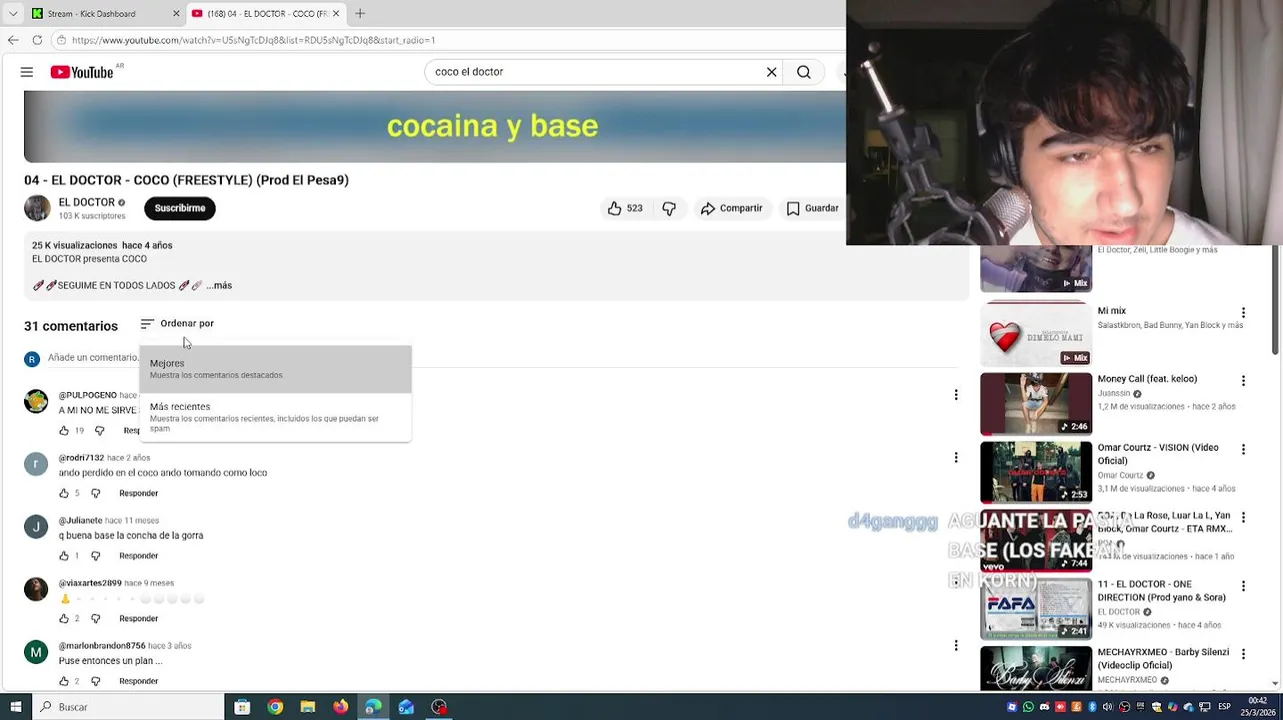Like the @PULPOGENO comment

pyautogui.click(x=64, y=430)
